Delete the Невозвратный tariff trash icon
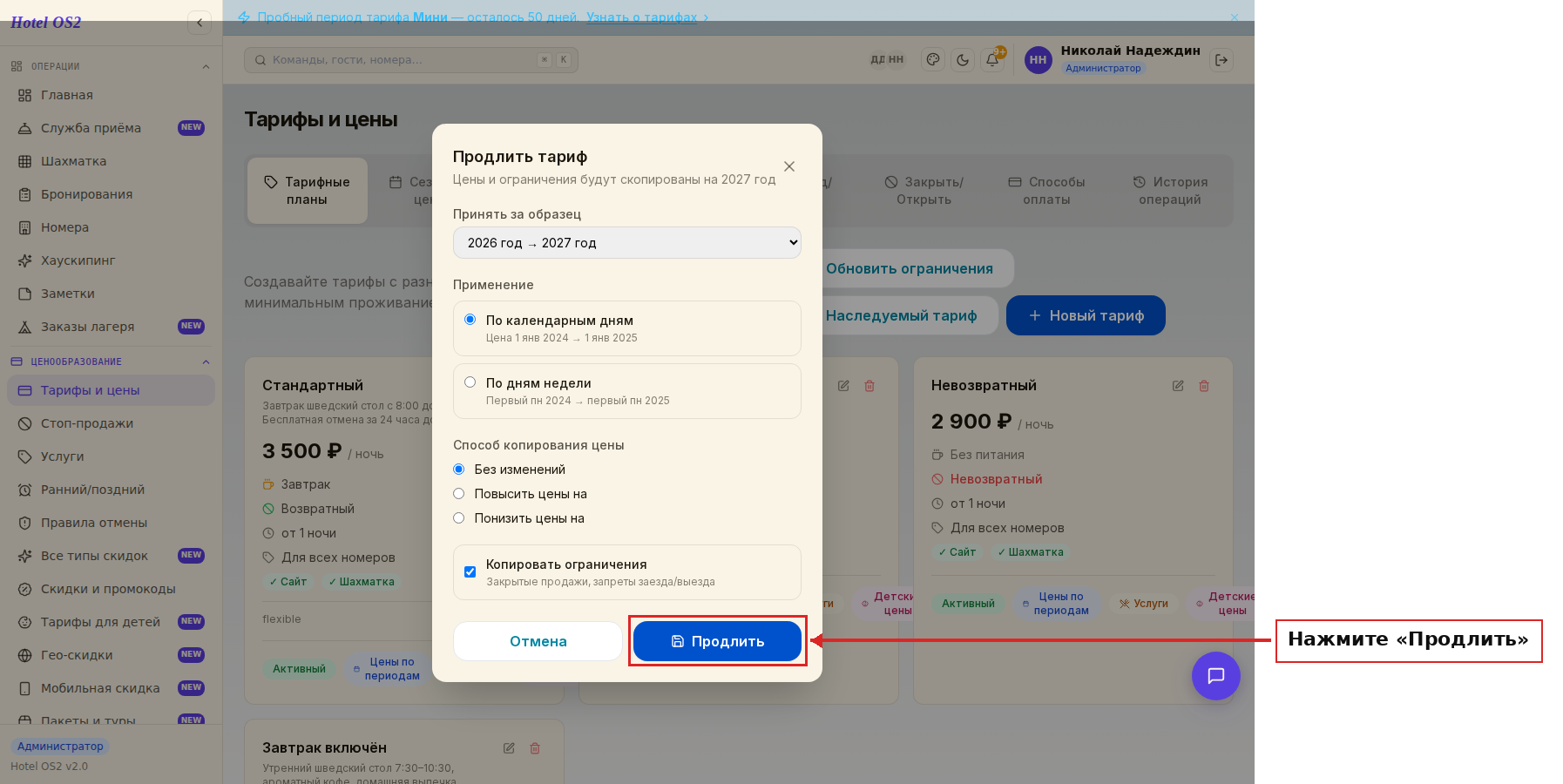The height and width of the screenshot is (784, 1563). [1204, 386]
